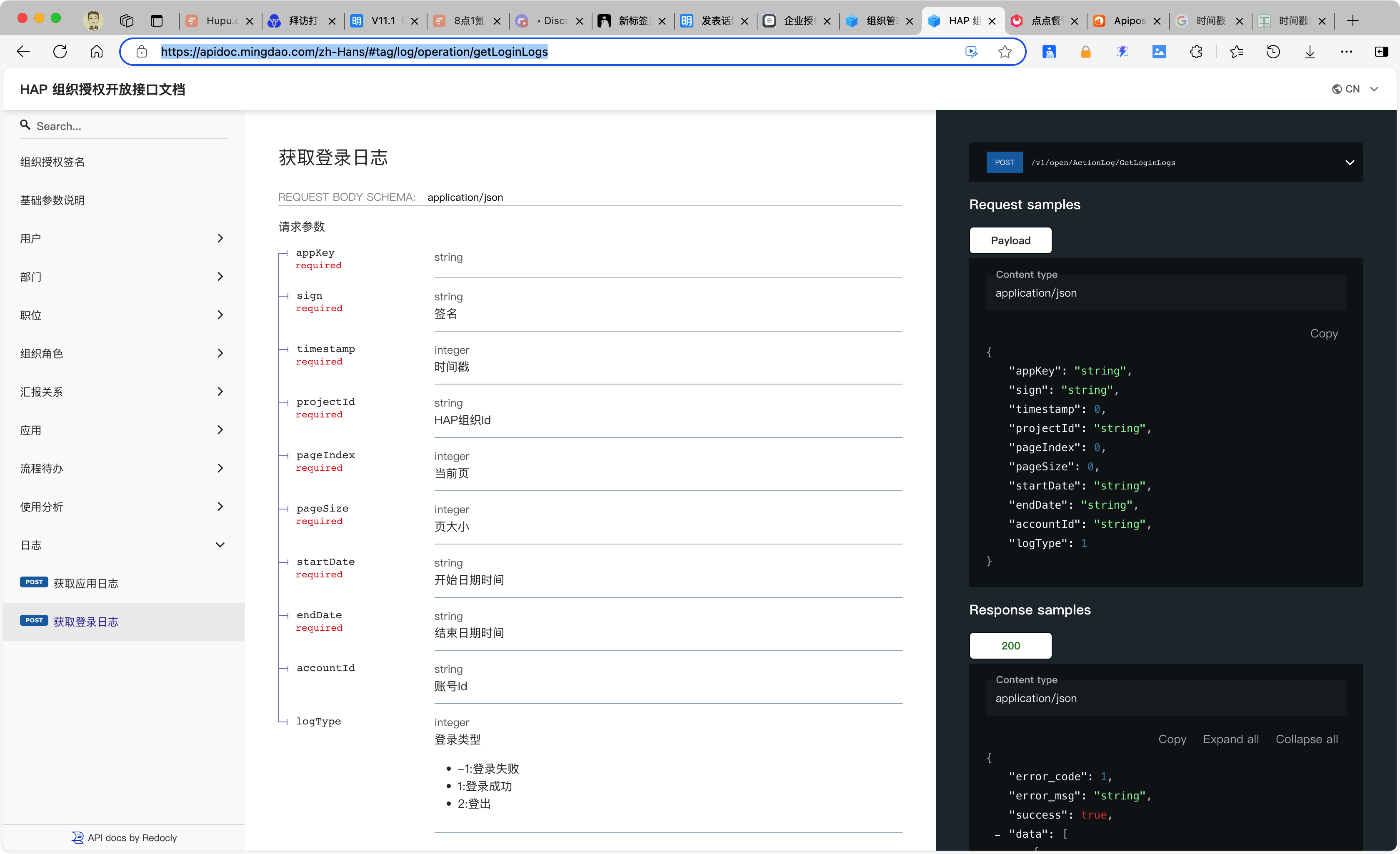Image resolution: width=1400 pixels, height=854 pixels.
Task: Open downloads arrow icon
Action: coord(1310,52)
